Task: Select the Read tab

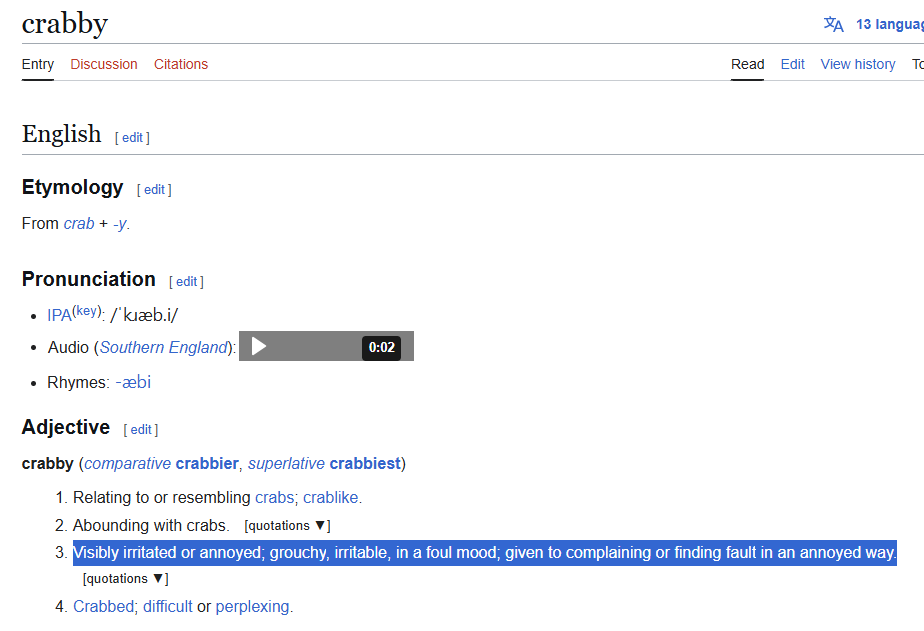Action: click(747, 64)
